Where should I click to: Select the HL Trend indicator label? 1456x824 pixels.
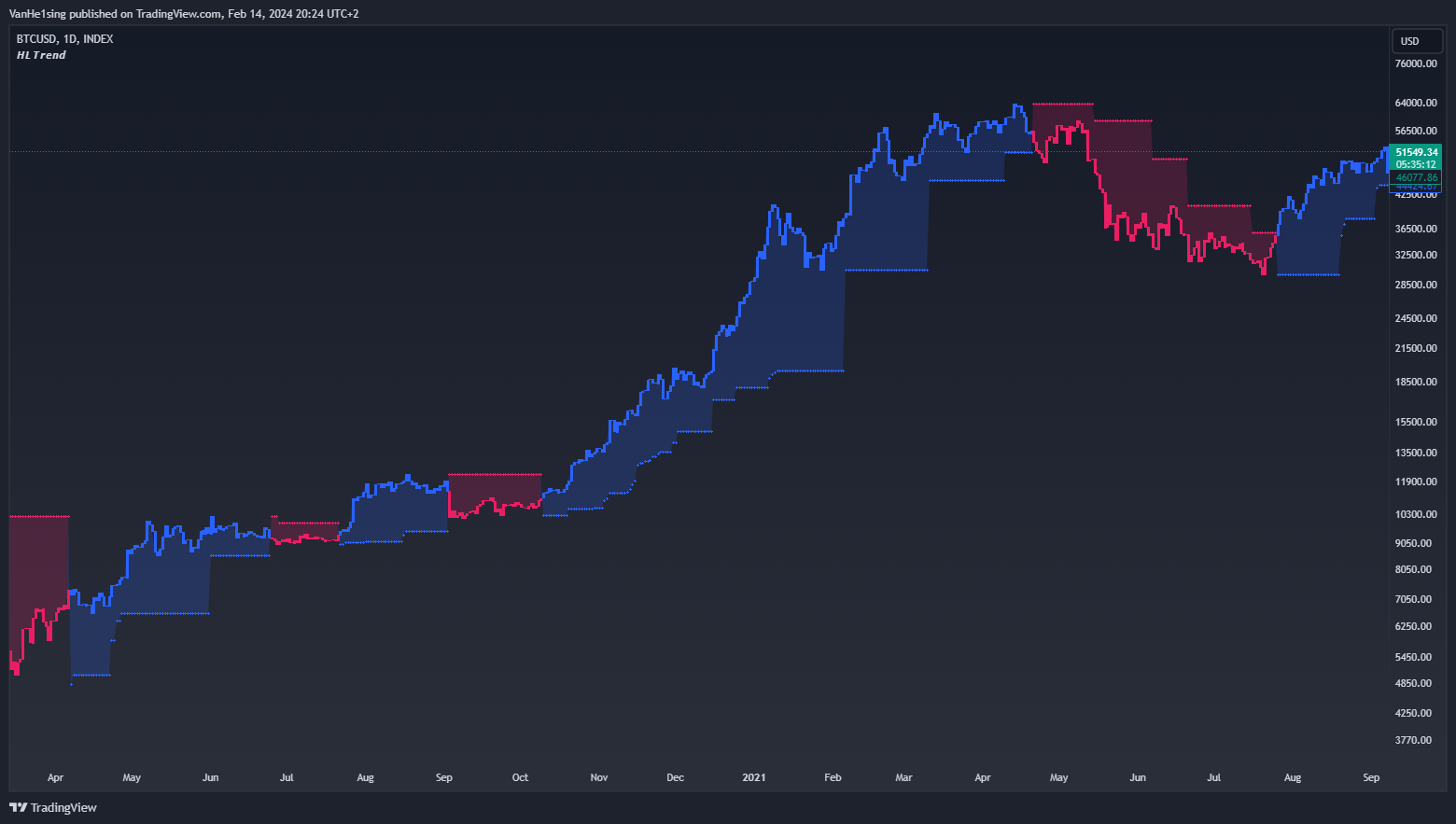pos(41,55)
